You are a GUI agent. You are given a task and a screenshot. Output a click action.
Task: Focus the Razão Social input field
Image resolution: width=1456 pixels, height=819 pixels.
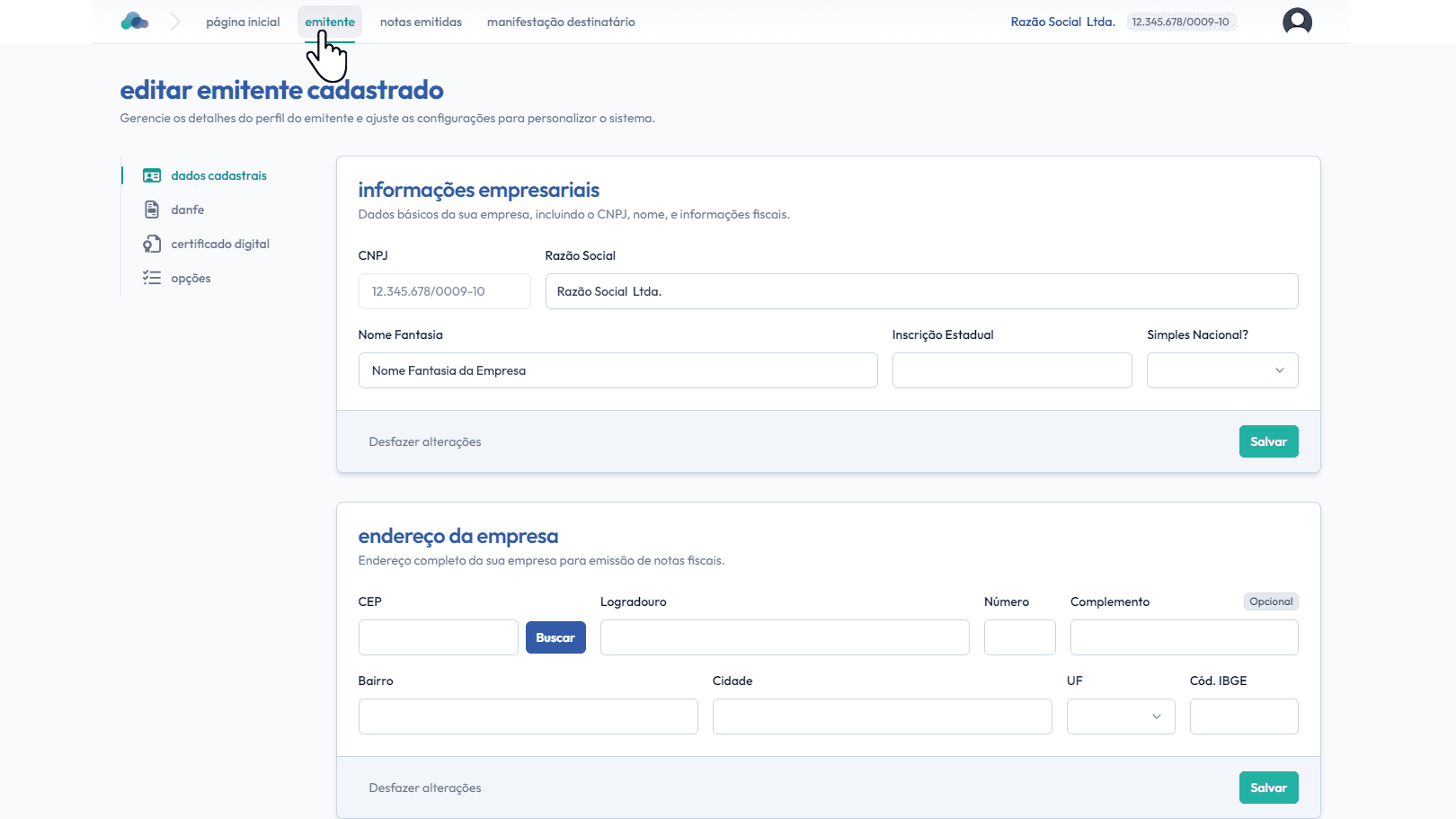[x=921, y=291]
